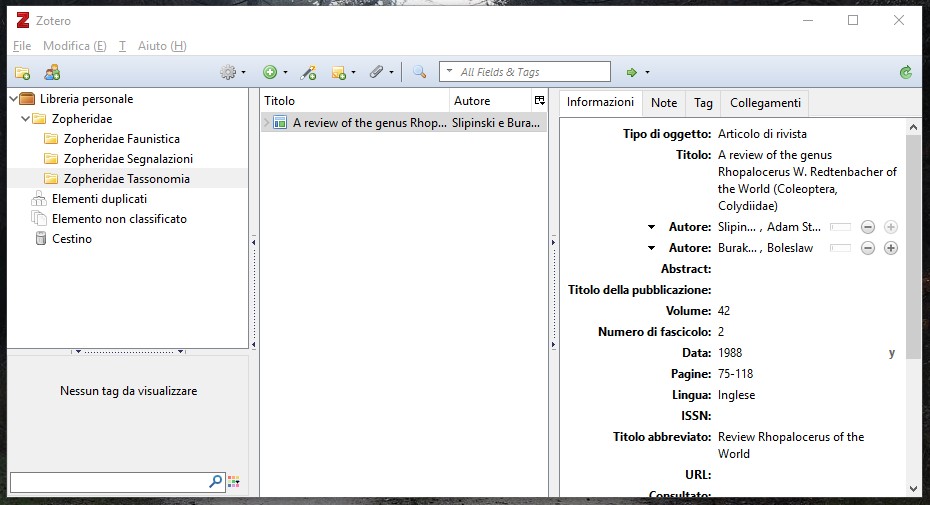Click the New Group icon
Viewport: 930px width, 505px height.
click(x=52, y=72)
